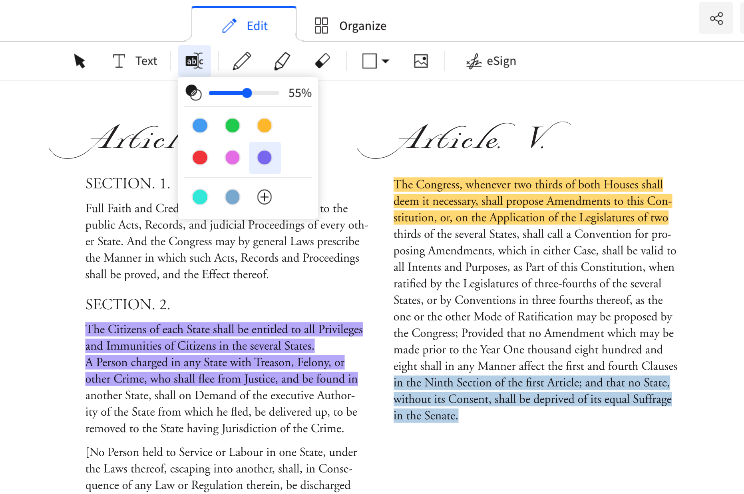Switch to the Edit tab

pos(244,25)
